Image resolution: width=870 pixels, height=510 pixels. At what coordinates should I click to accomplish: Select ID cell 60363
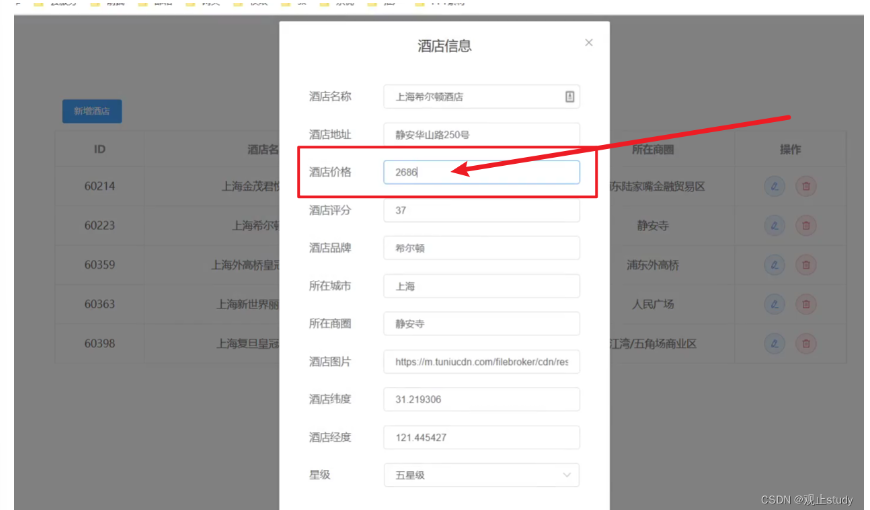click(99, 304)
